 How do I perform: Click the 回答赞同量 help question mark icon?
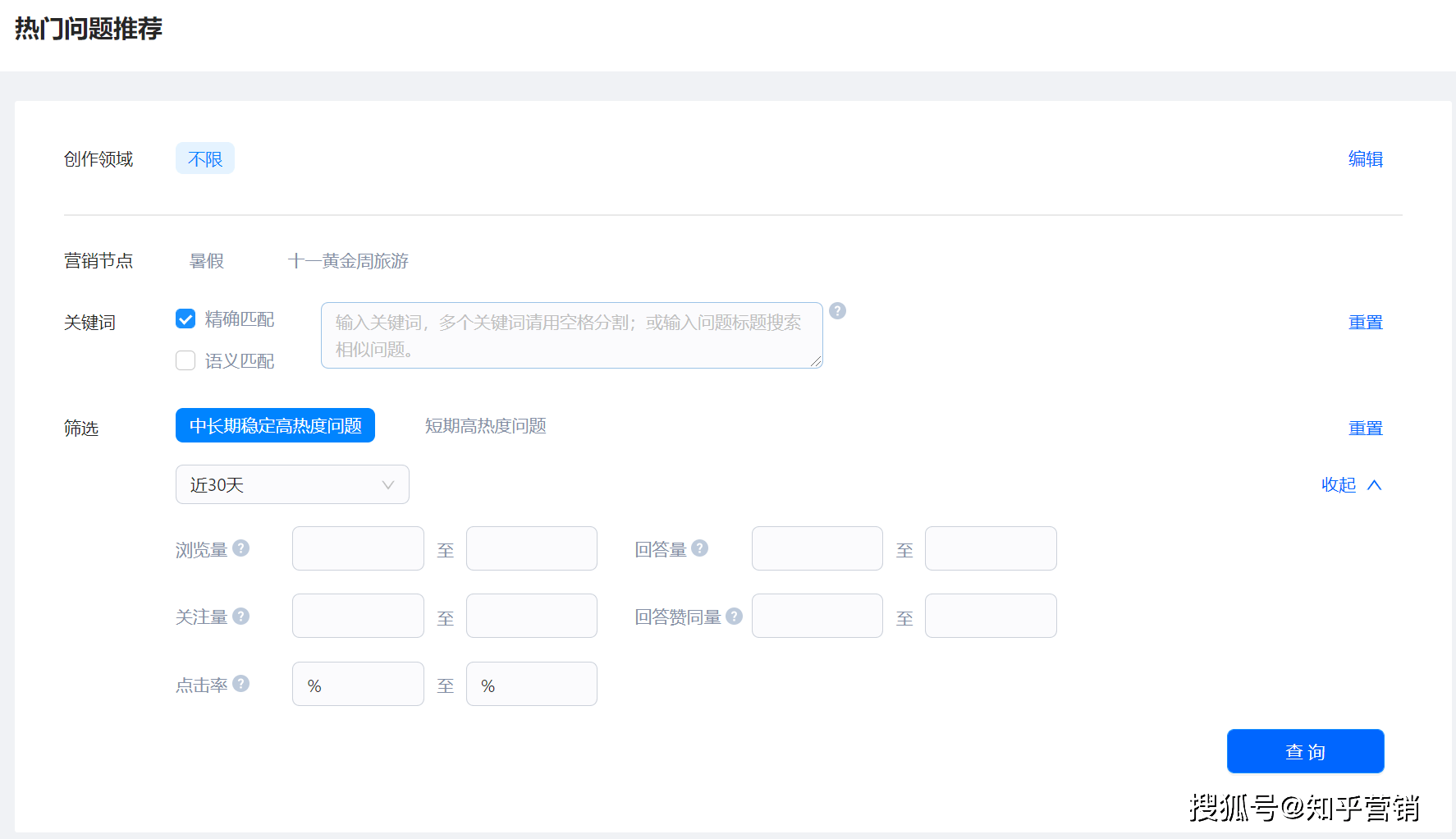[735, 615]
